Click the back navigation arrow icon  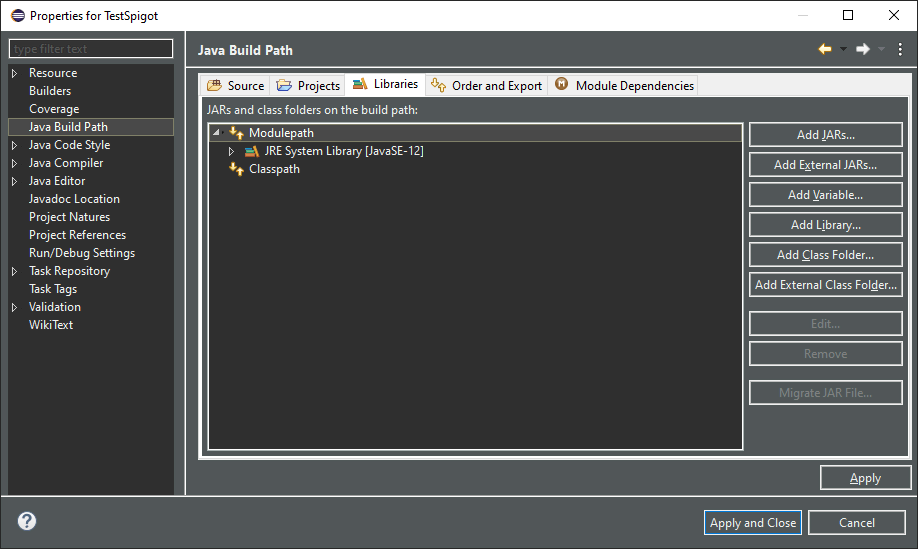coord(825,49)
